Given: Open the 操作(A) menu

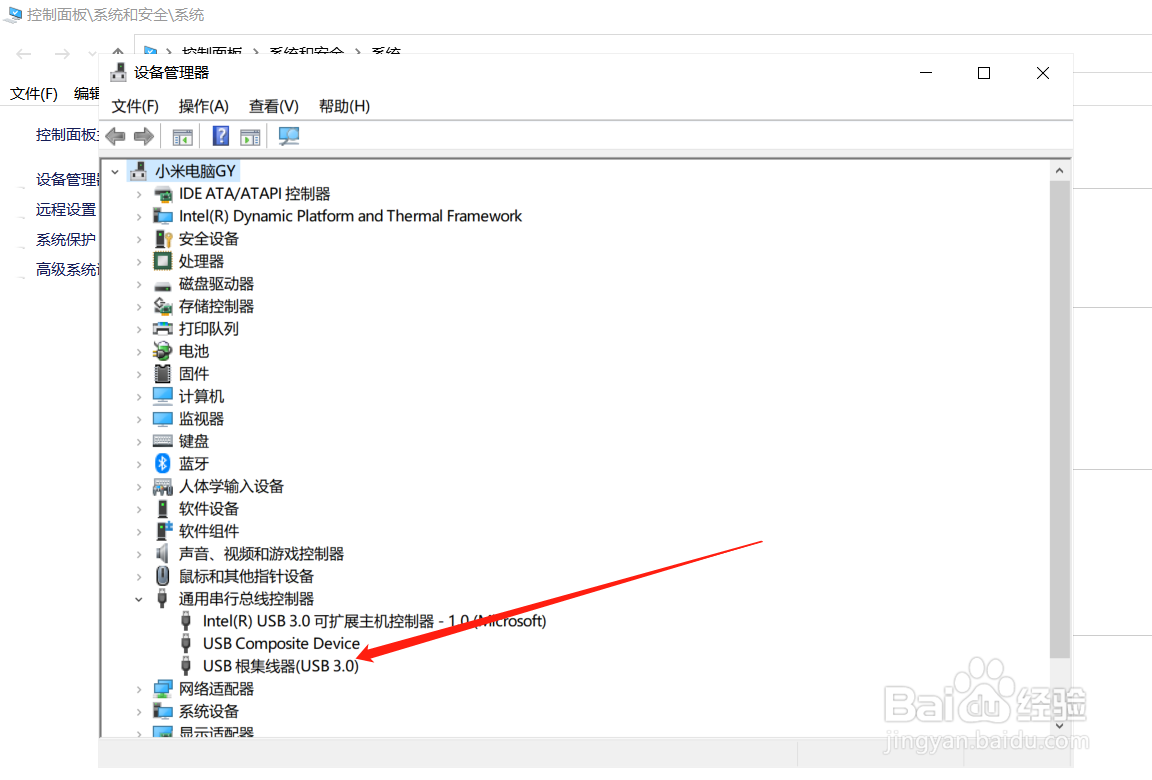Looking at the screenshot, I should point(203,106).
